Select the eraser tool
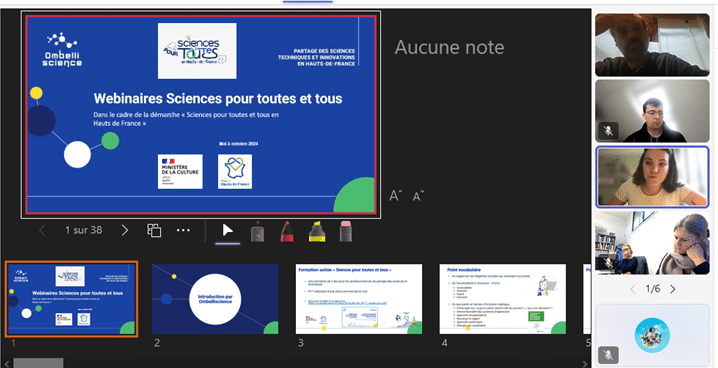 346,231
